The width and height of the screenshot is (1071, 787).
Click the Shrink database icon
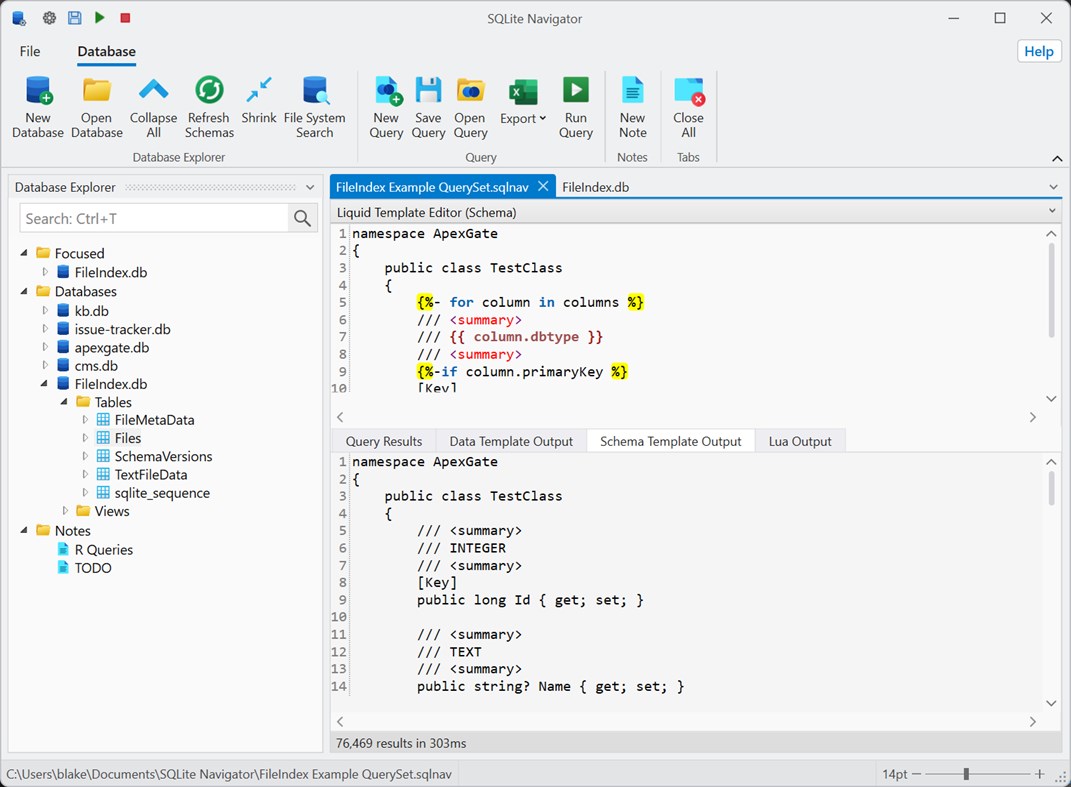point(259,90)
